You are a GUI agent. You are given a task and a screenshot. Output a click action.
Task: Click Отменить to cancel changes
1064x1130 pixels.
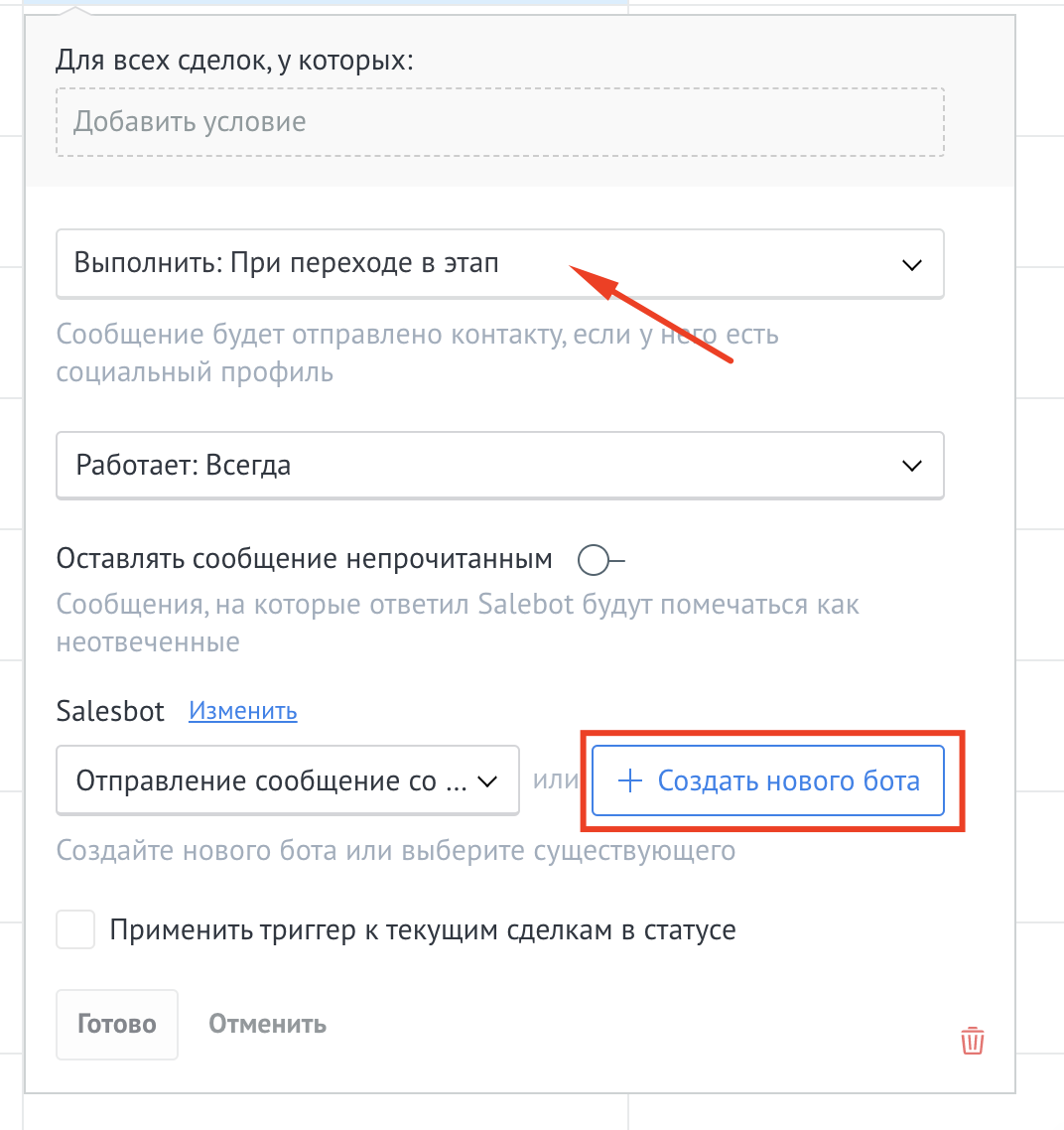point(267,1024)
